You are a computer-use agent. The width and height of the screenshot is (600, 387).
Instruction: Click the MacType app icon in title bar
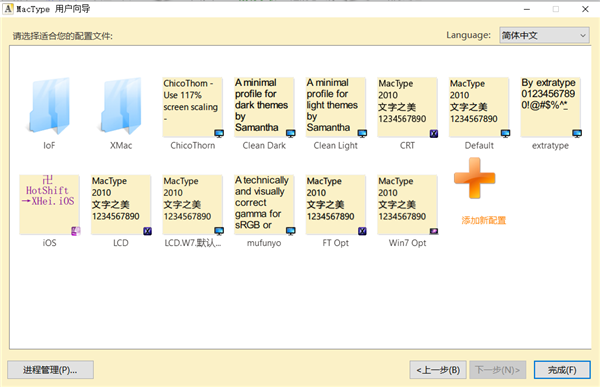click(x=8, y=9)
